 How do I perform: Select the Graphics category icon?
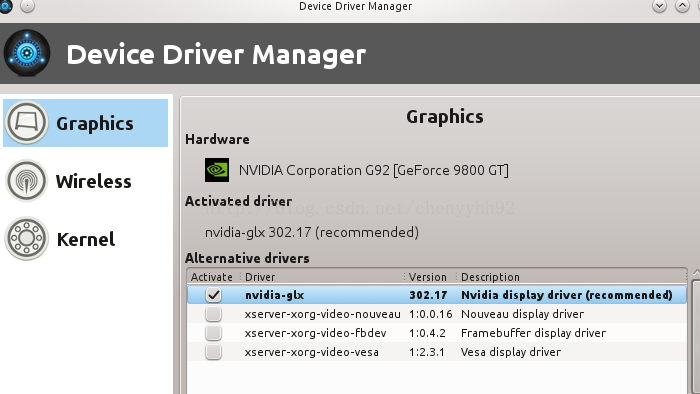pyautogui.click(x=26, y=123)
